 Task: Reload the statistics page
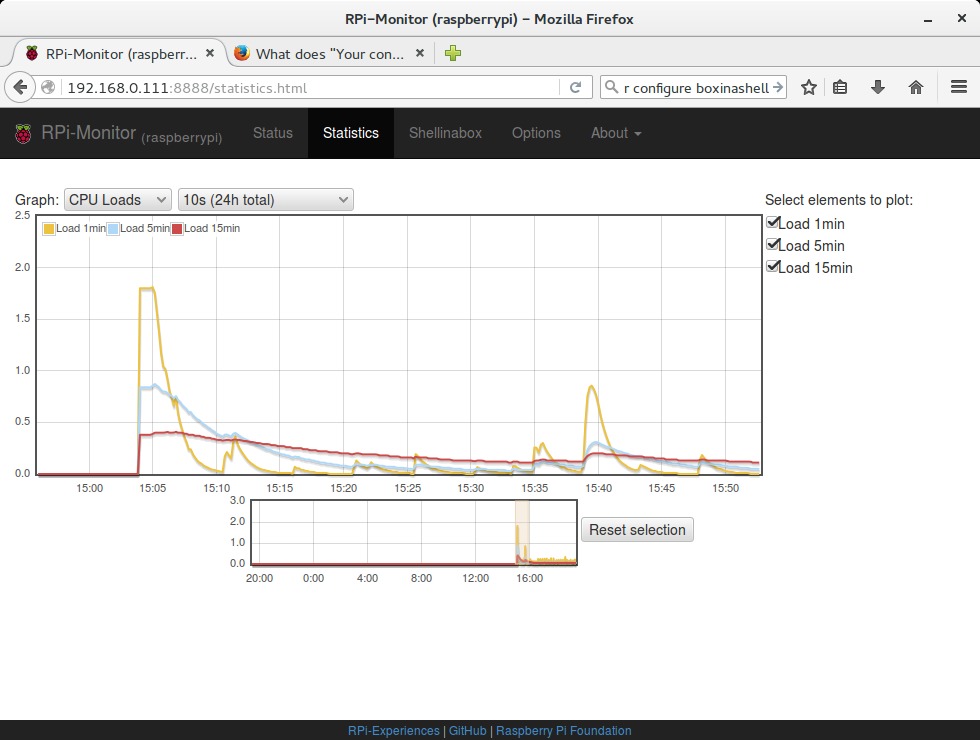(x=573, y=87)
